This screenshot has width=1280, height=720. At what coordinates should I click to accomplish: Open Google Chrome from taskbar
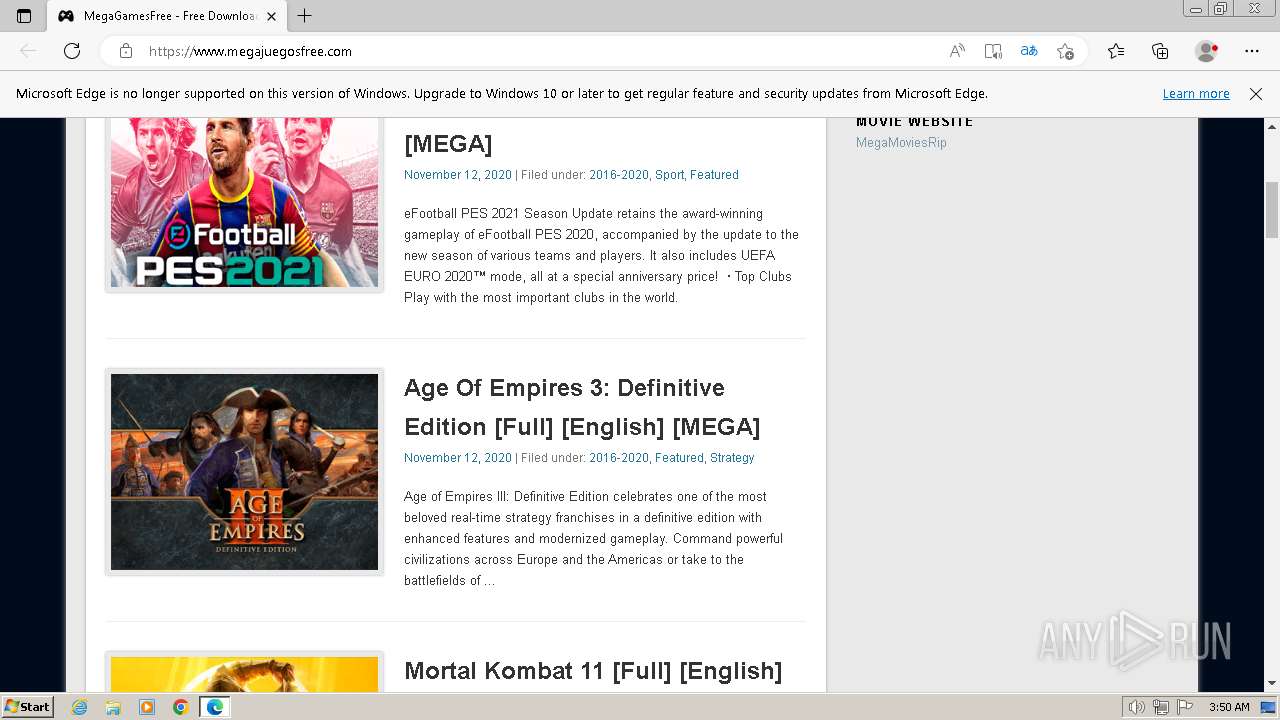click(180, 707)
